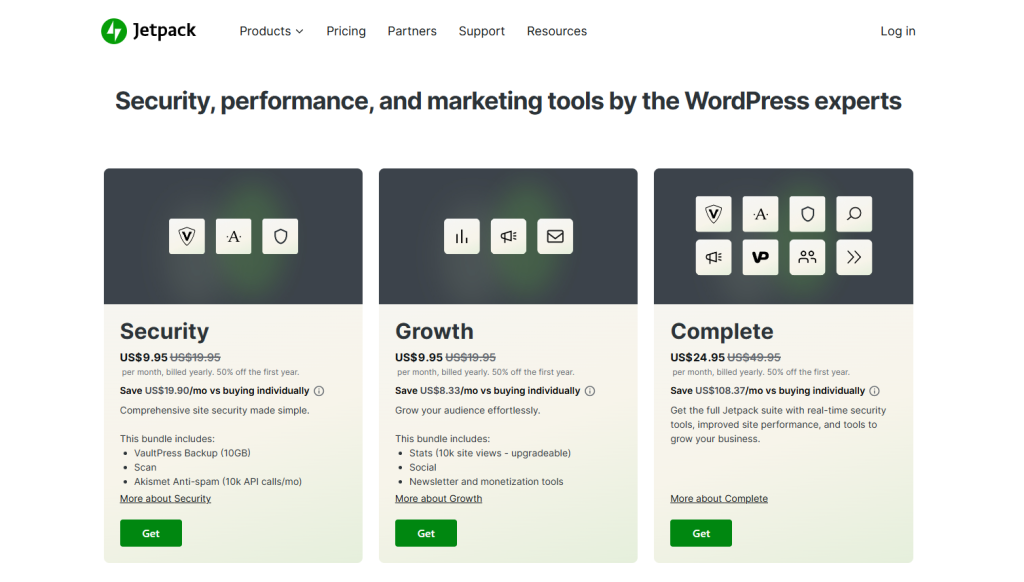Select the Protect shield icon in Security bundle
Screen dimensions: 1024x582
280,236
